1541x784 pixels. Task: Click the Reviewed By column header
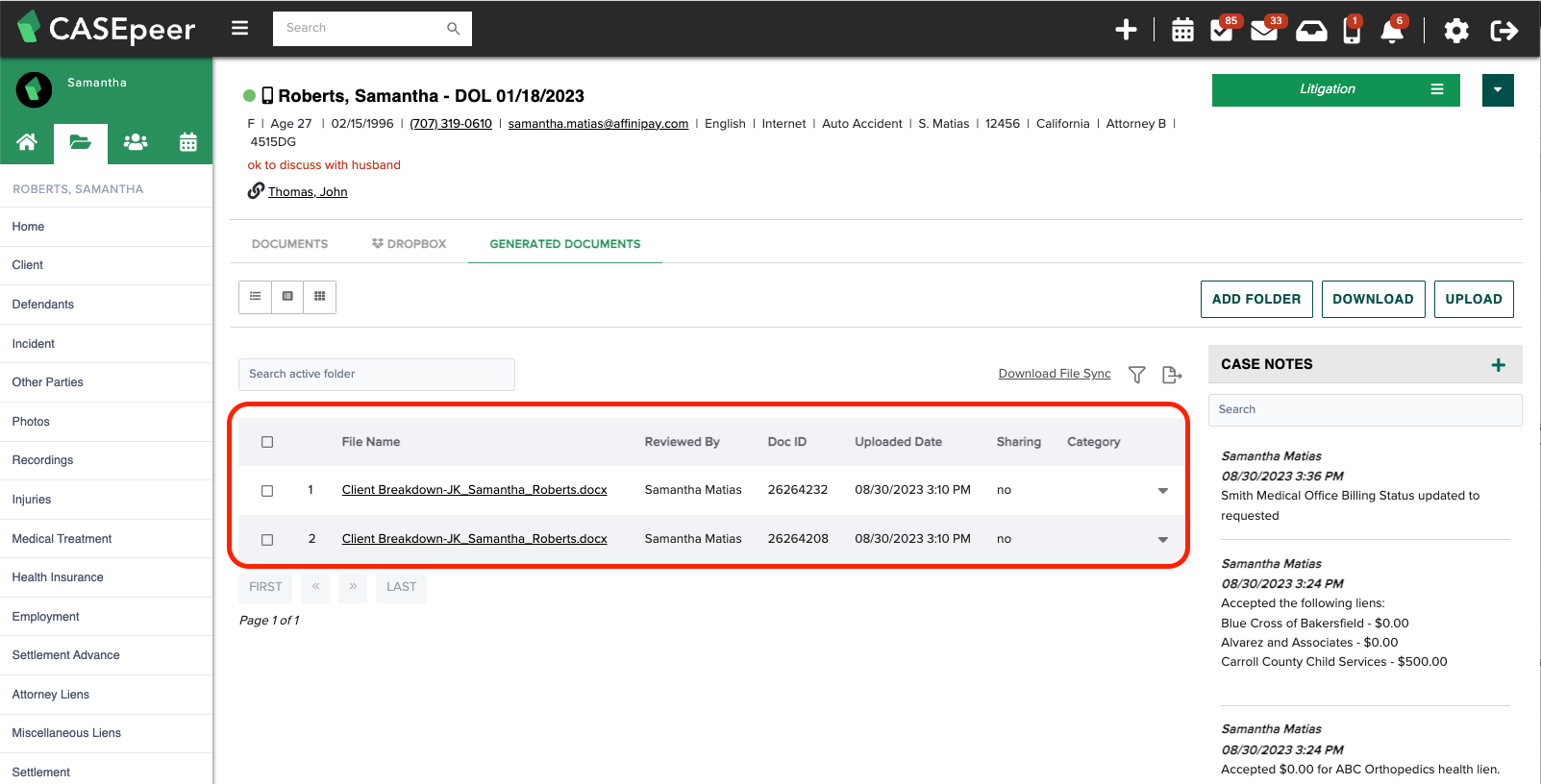(x=682, y=442)
